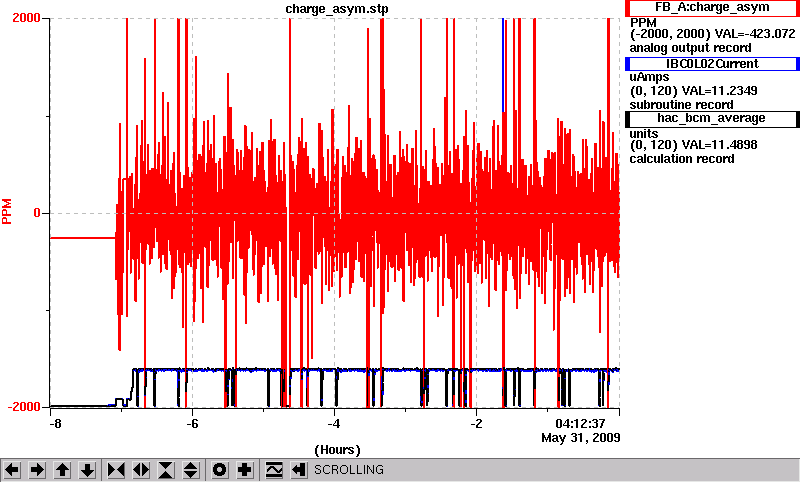Click the 'calculation record' description
This screenshot has width=800, height=482.
(682, 159)
